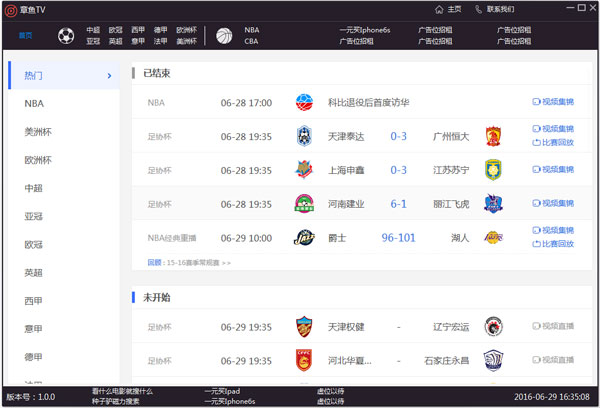The width and height of the screenshot is (600, 408).
Task: Click the 天津权健 team badge
Action: [x=304, y=327]
